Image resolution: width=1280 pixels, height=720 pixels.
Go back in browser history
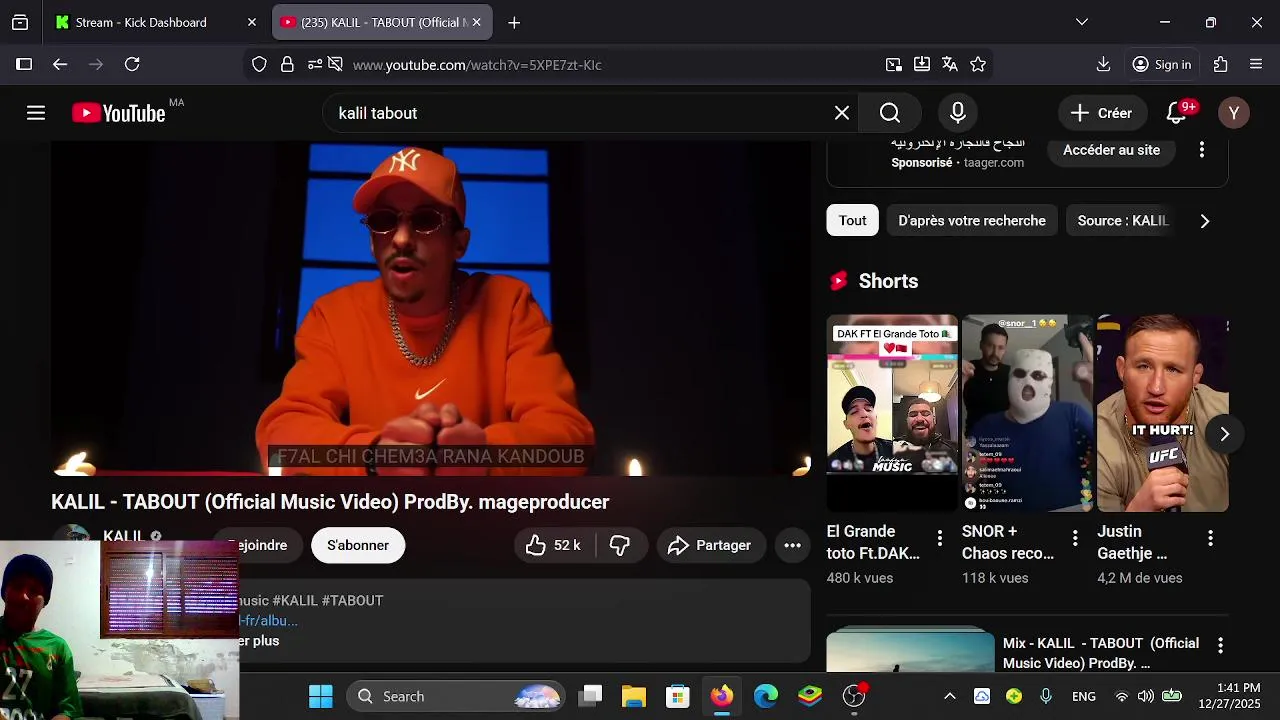(x=60, y=64)
